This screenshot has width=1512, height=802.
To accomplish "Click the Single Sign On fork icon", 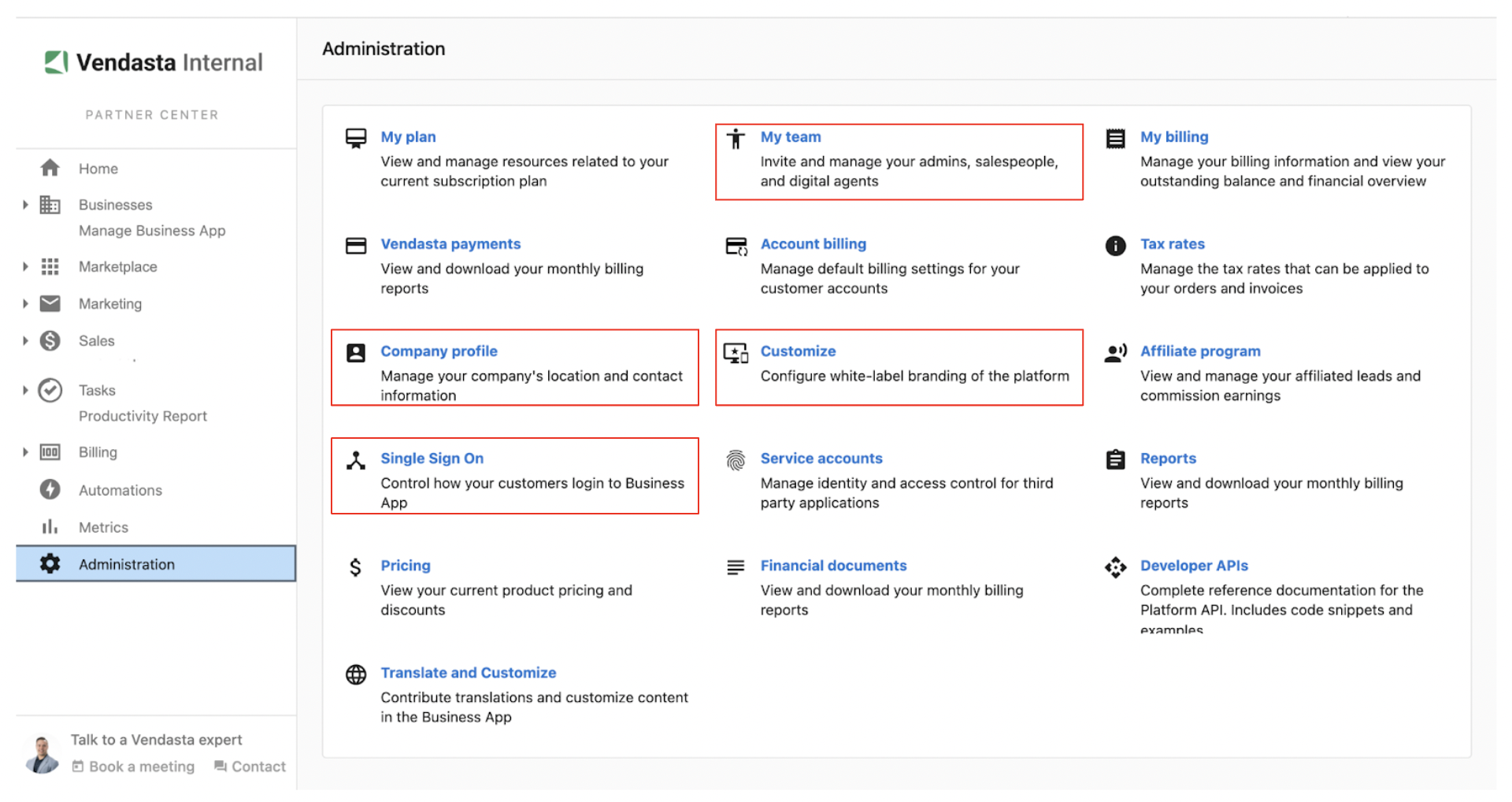I will coord(356,460).
